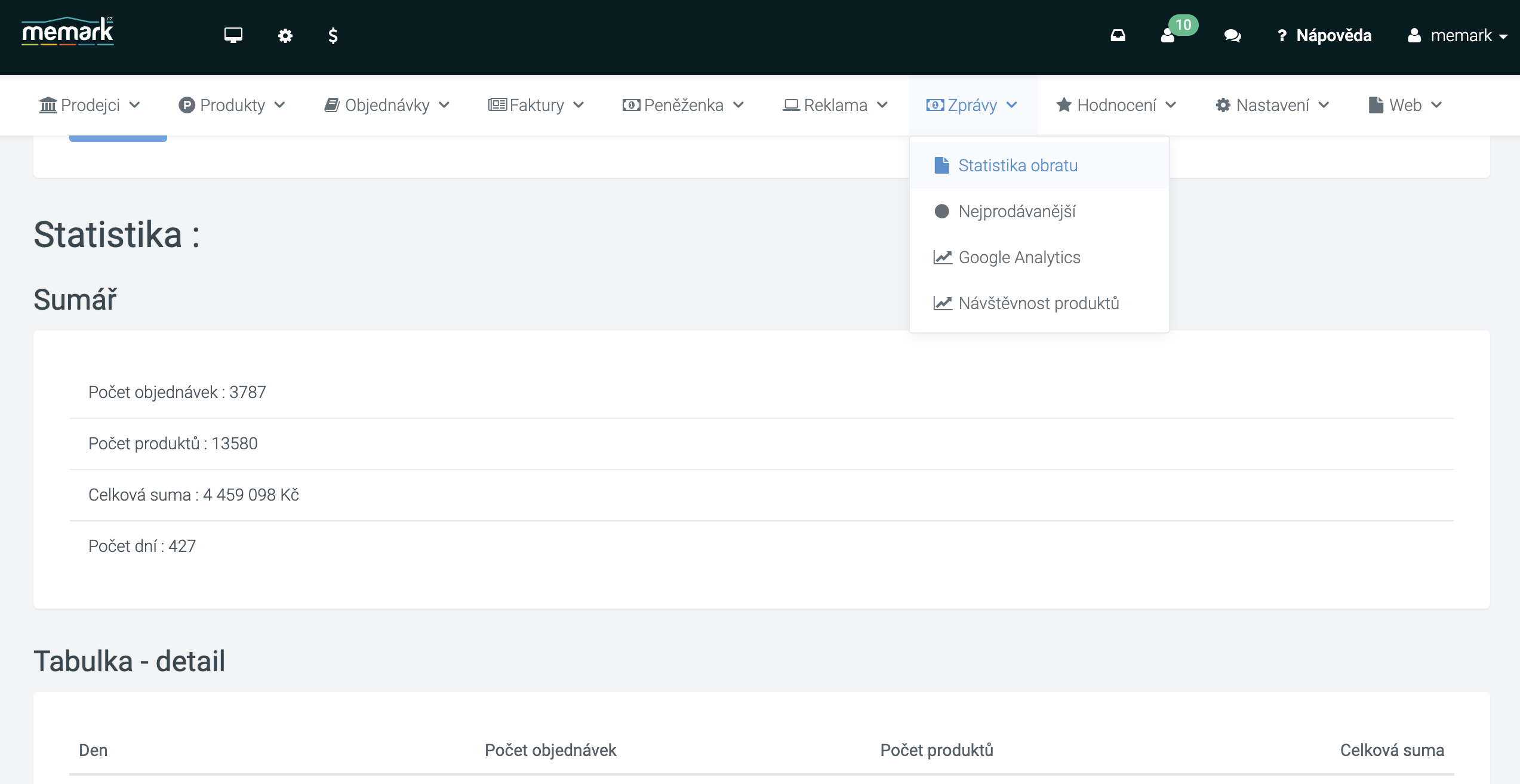Click the Počet produktů column header
The width and height of the screenshot is (1520, 784).
coord(937,750)
